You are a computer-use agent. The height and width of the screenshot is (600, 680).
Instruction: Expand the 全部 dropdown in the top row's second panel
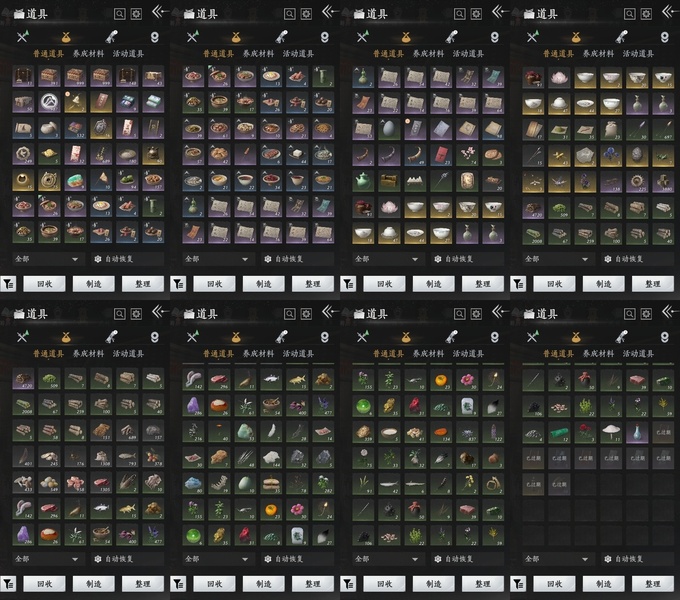(x=217, y=259)
